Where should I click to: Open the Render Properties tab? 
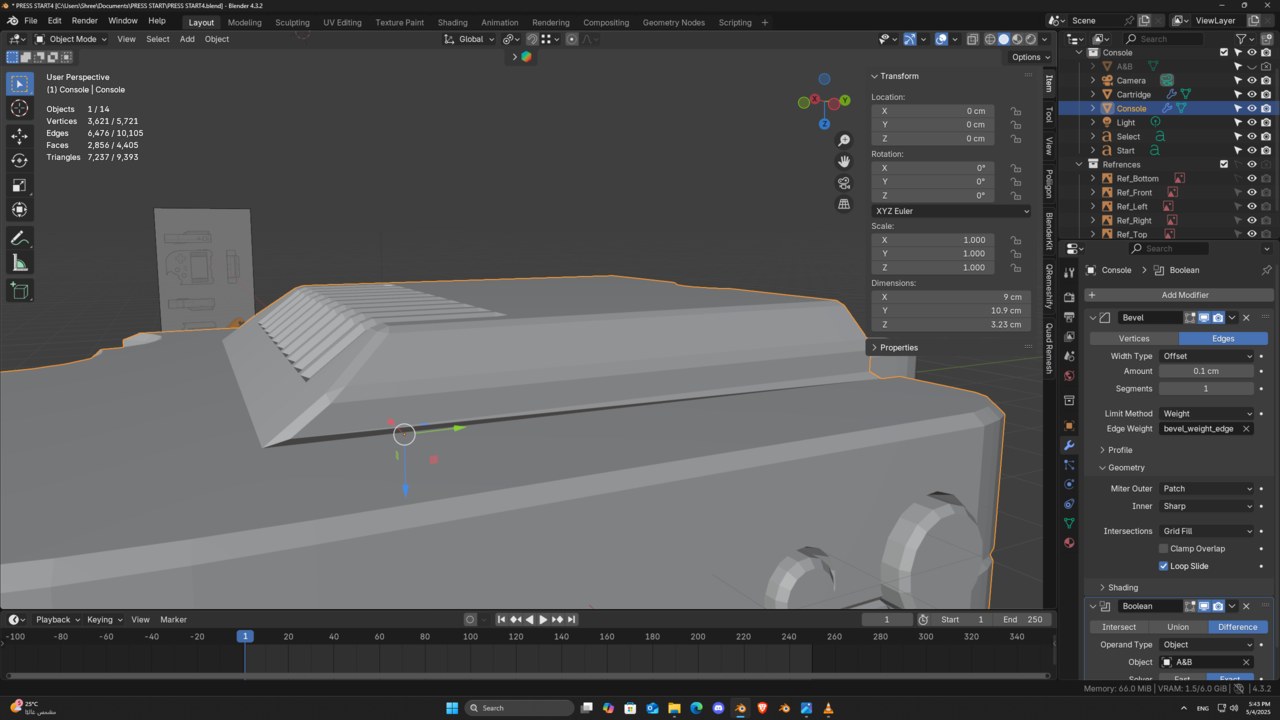click(1068, 296)
